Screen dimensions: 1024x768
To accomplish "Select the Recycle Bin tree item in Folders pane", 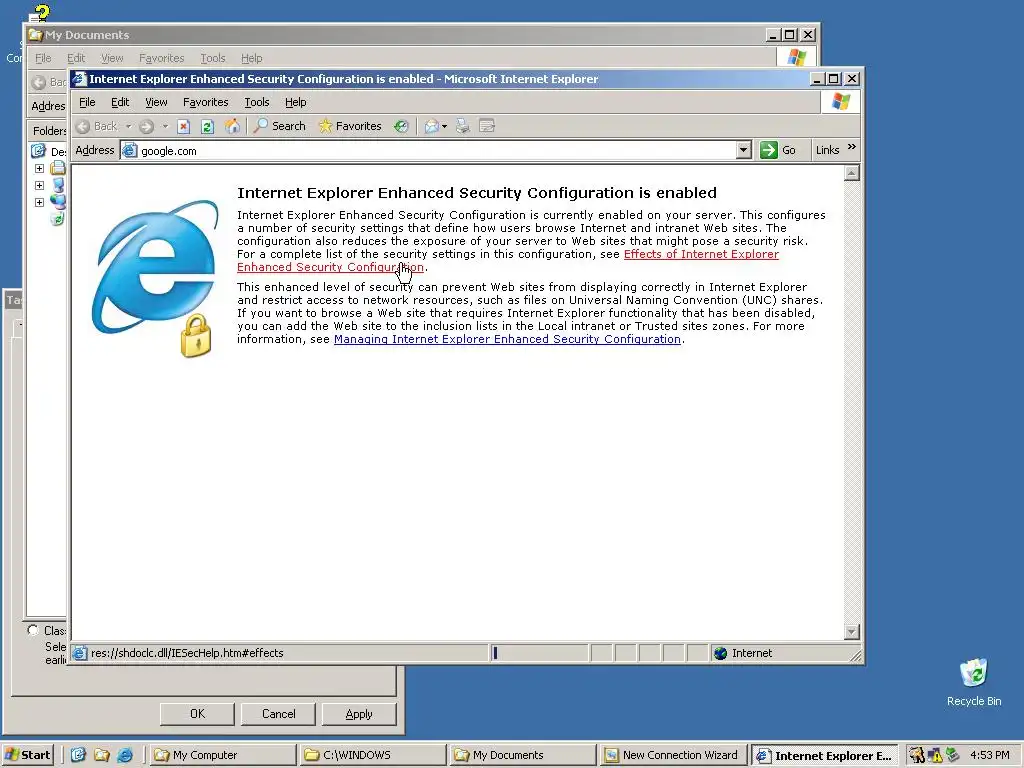I will (58, 219).
